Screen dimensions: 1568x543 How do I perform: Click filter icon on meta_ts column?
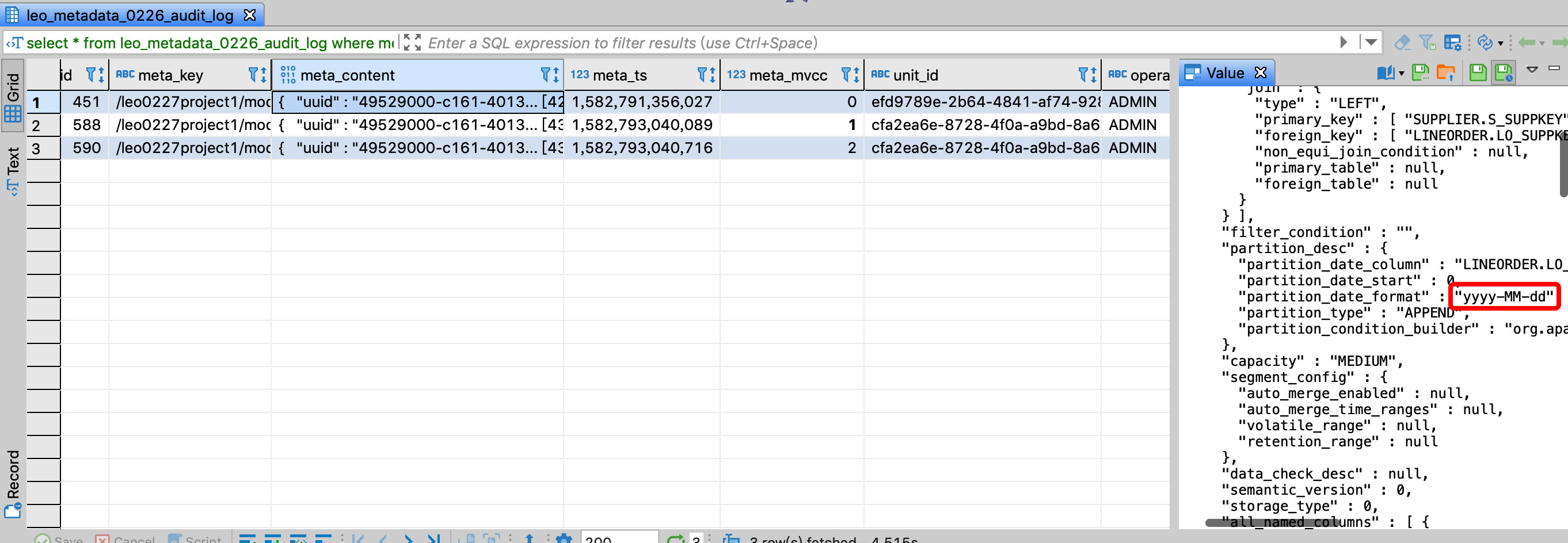(x=706, y=75)
